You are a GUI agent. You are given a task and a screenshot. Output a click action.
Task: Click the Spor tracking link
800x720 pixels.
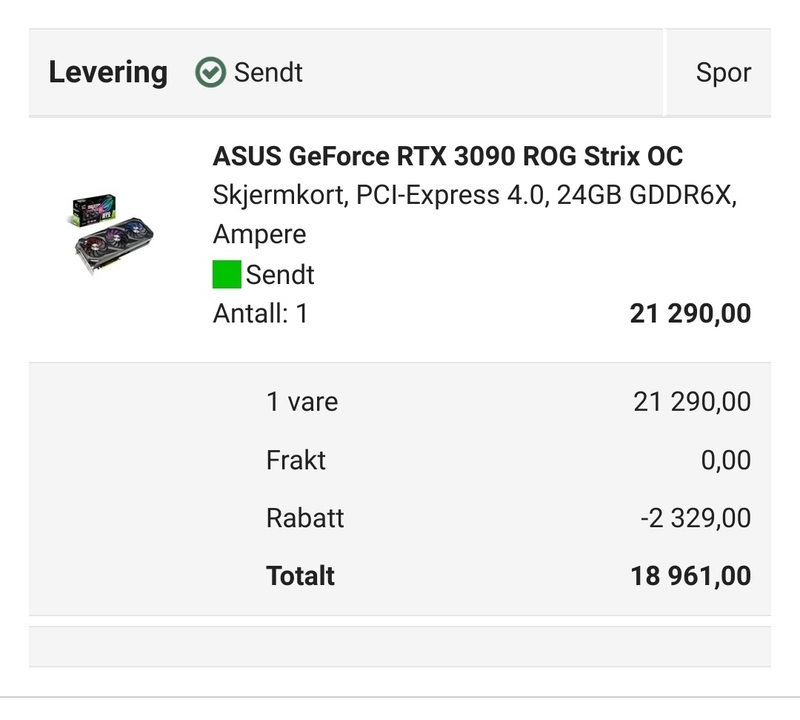click(723, 73)
